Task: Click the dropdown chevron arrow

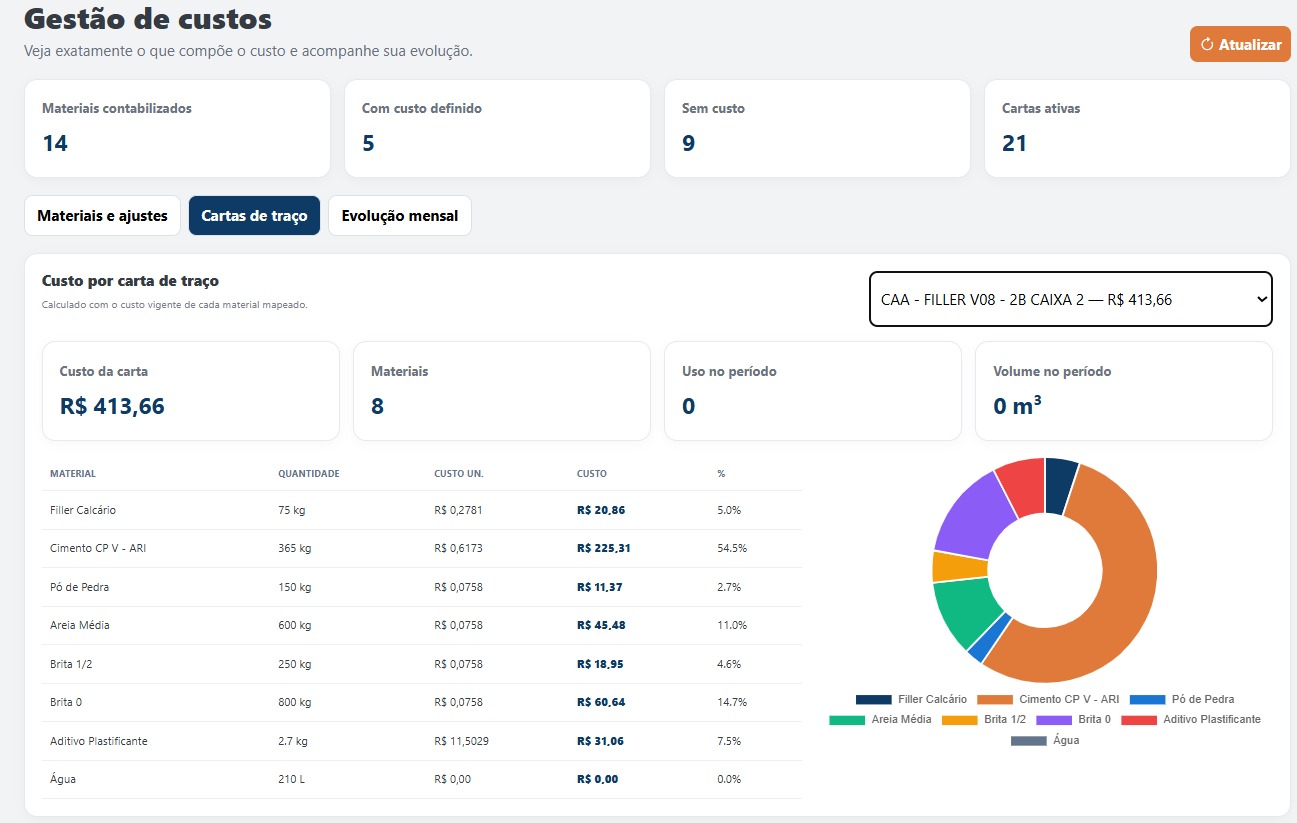Action: point(1261,299)
